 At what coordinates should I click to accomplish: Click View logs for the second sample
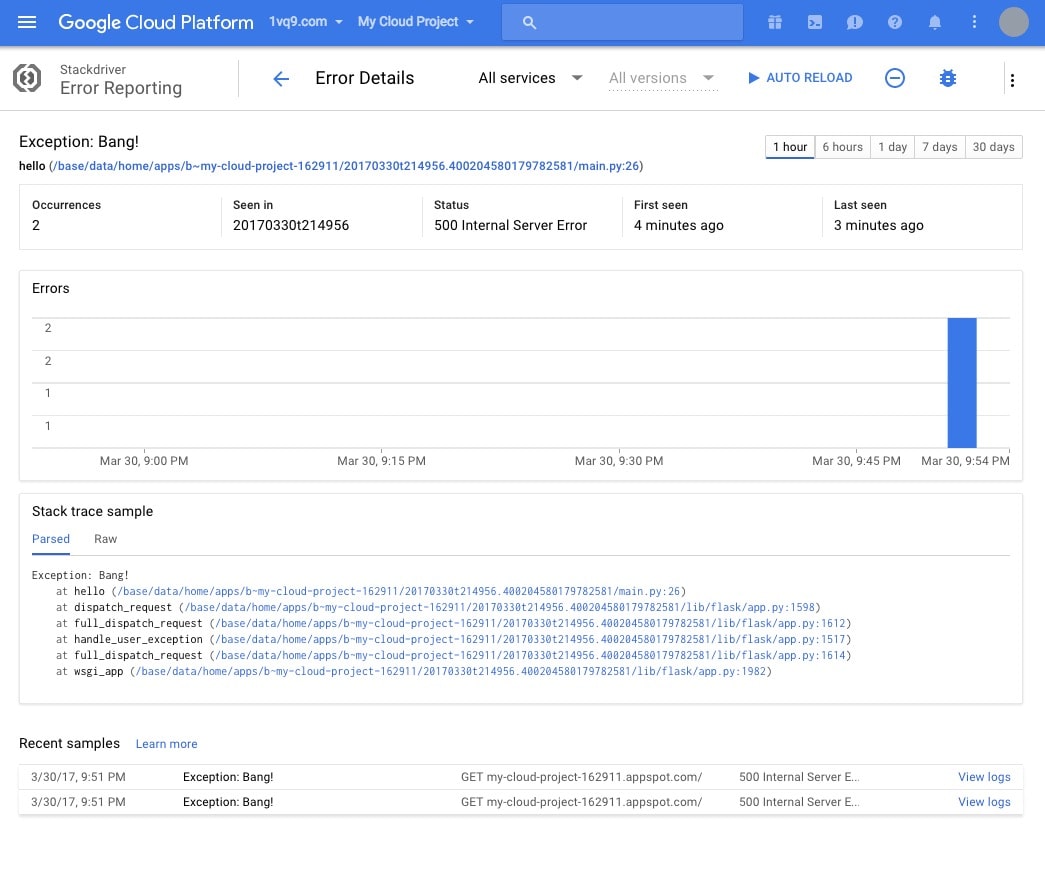click(x=984, y=802)
